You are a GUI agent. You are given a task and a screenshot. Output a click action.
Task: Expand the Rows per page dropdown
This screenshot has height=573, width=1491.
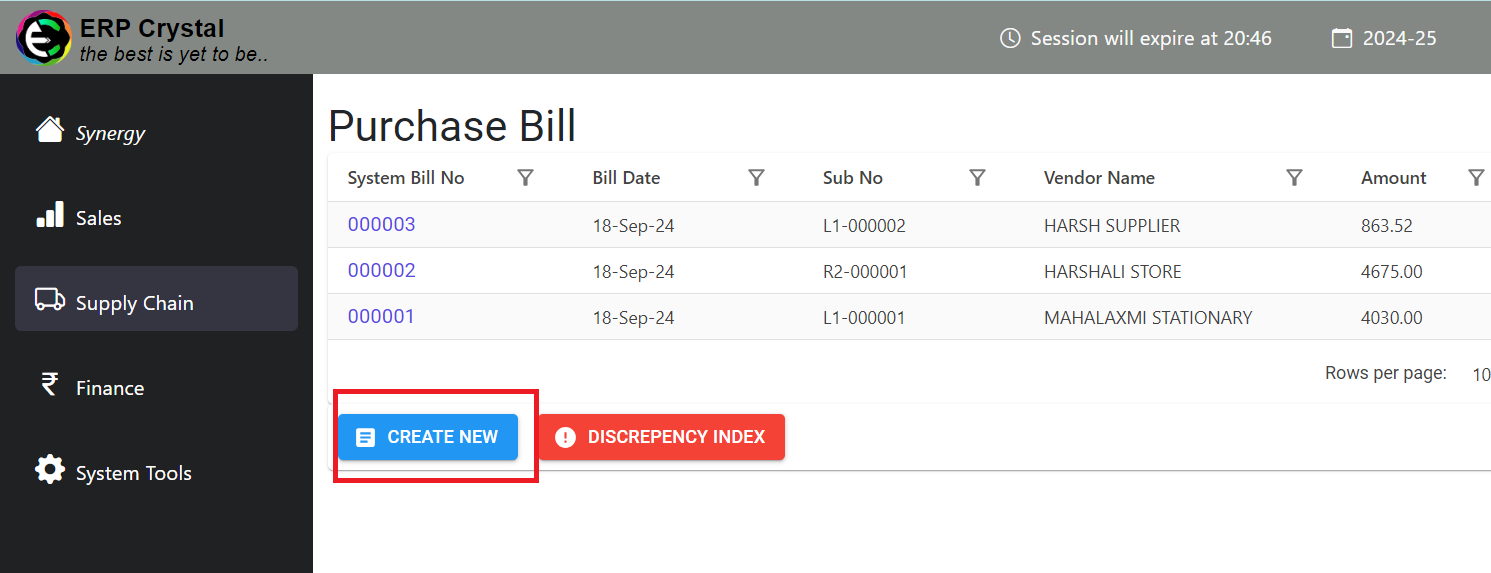[1480, 375]
